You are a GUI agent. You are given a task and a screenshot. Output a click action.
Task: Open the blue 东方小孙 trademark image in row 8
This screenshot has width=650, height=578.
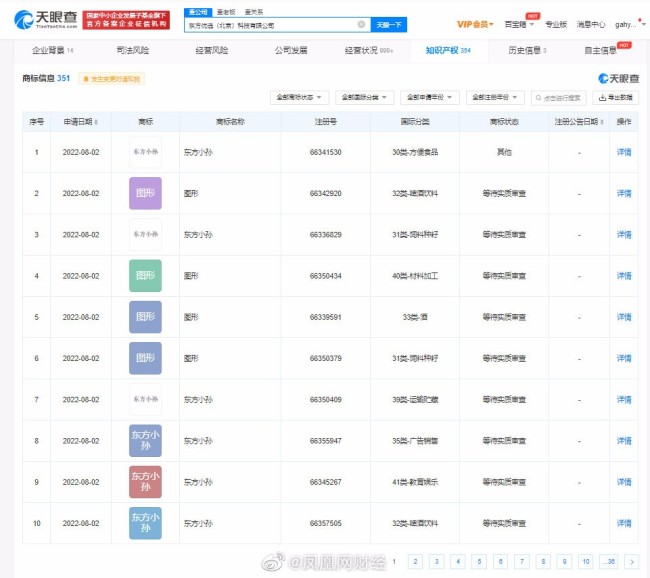click(146, 440)
